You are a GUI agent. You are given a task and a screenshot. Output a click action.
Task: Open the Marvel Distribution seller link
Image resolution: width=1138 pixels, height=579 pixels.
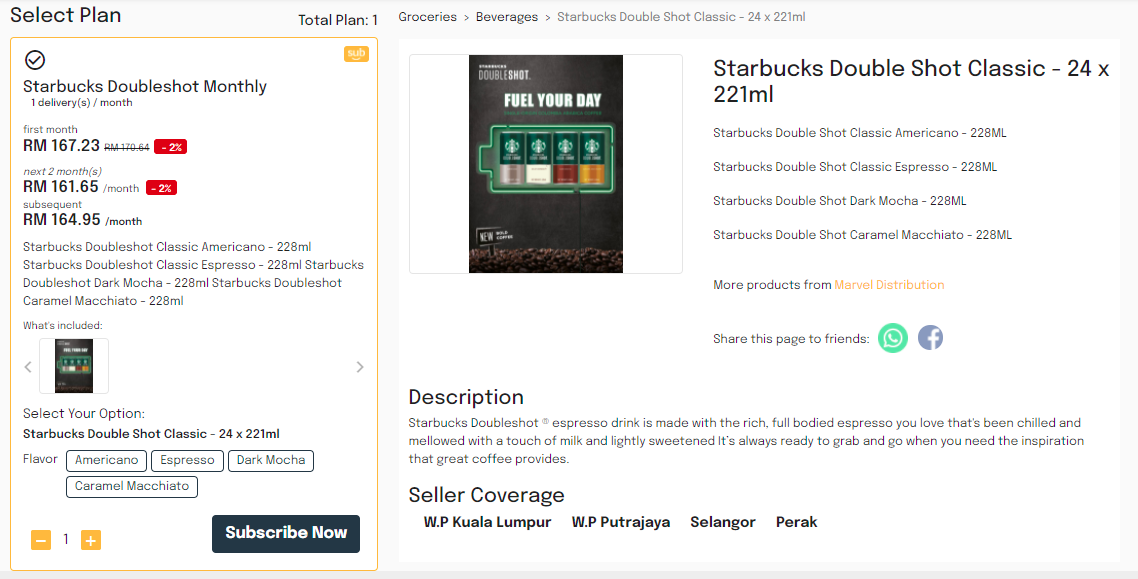coord(889,284)
